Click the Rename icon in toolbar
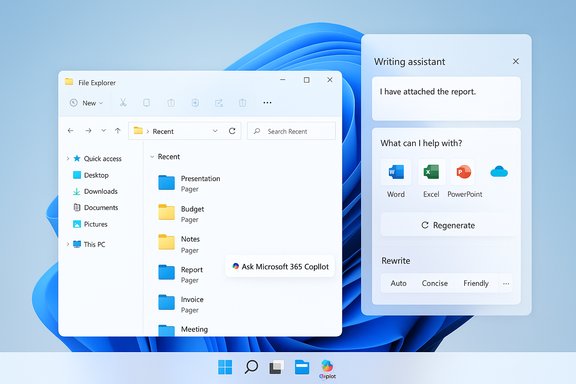Viewport: 576px width, 384px height. point(195,103)
